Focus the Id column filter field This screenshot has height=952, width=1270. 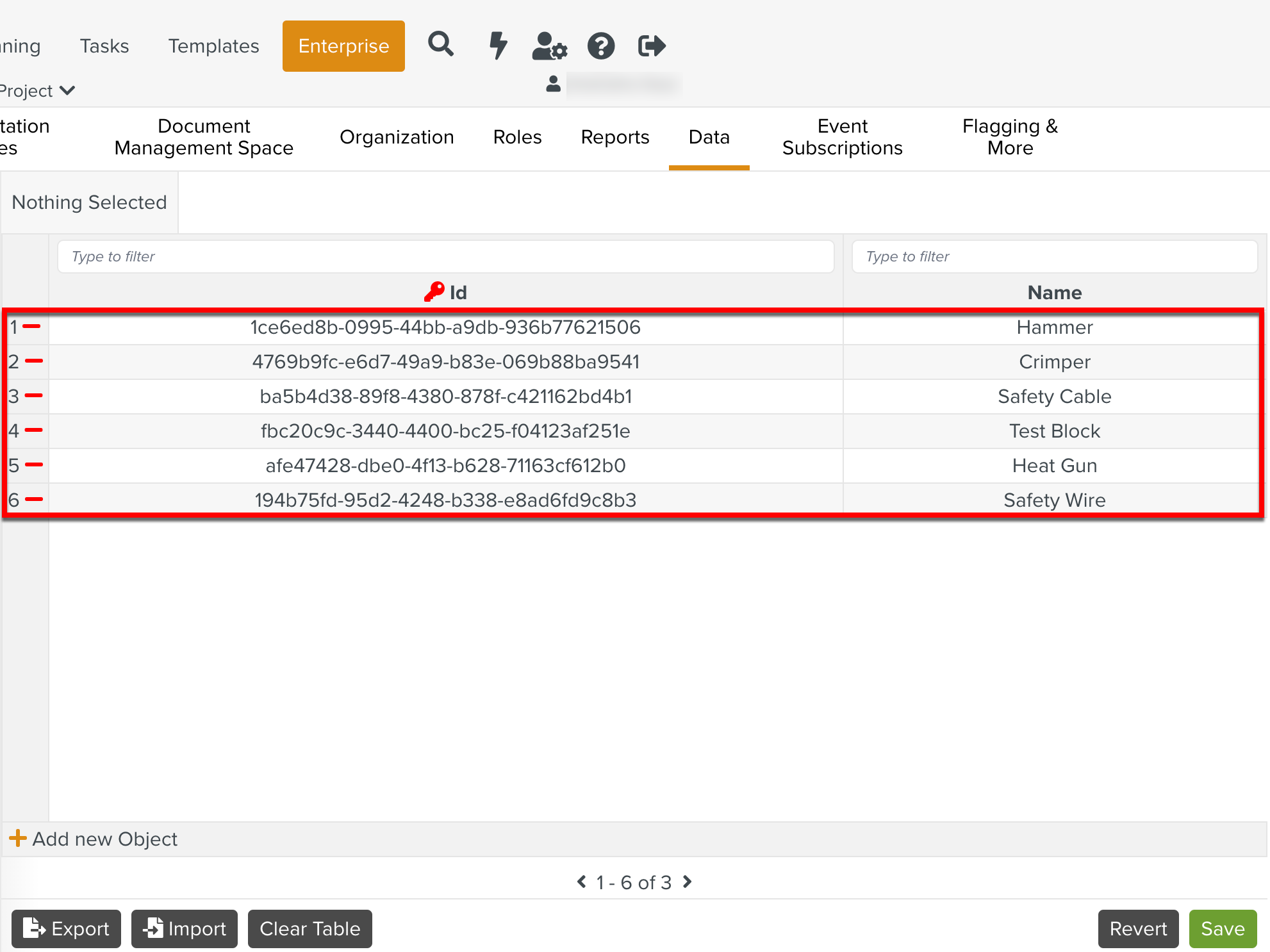(x=445, y=256)
